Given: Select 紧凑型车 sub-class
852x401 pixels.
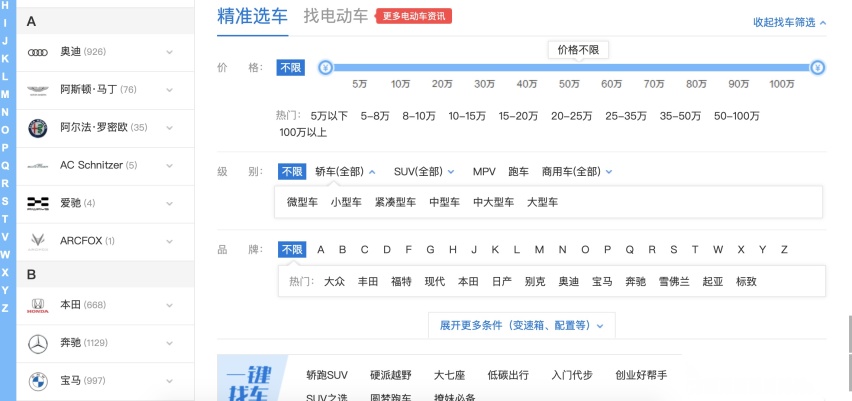Looking at the screenshot, I should point(395,203).
